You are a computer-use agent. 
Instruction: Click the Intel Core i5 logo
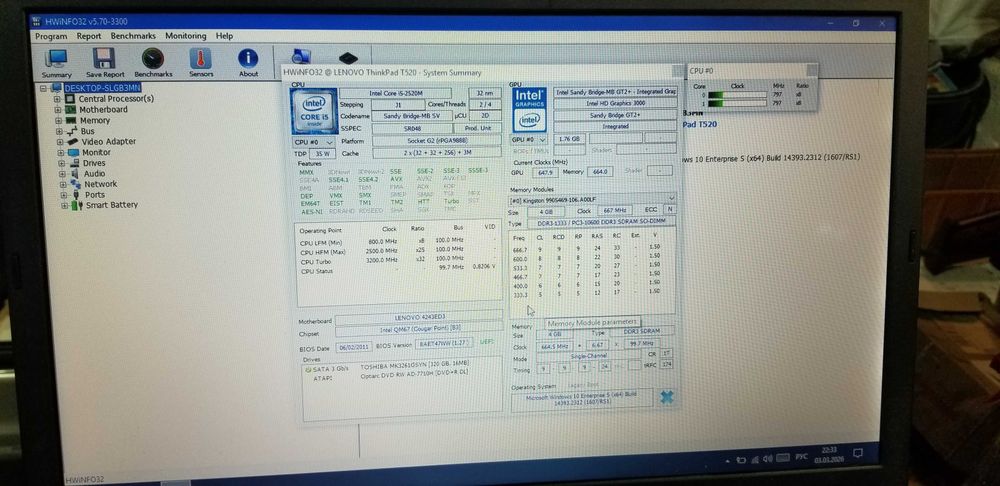[314, 111]
